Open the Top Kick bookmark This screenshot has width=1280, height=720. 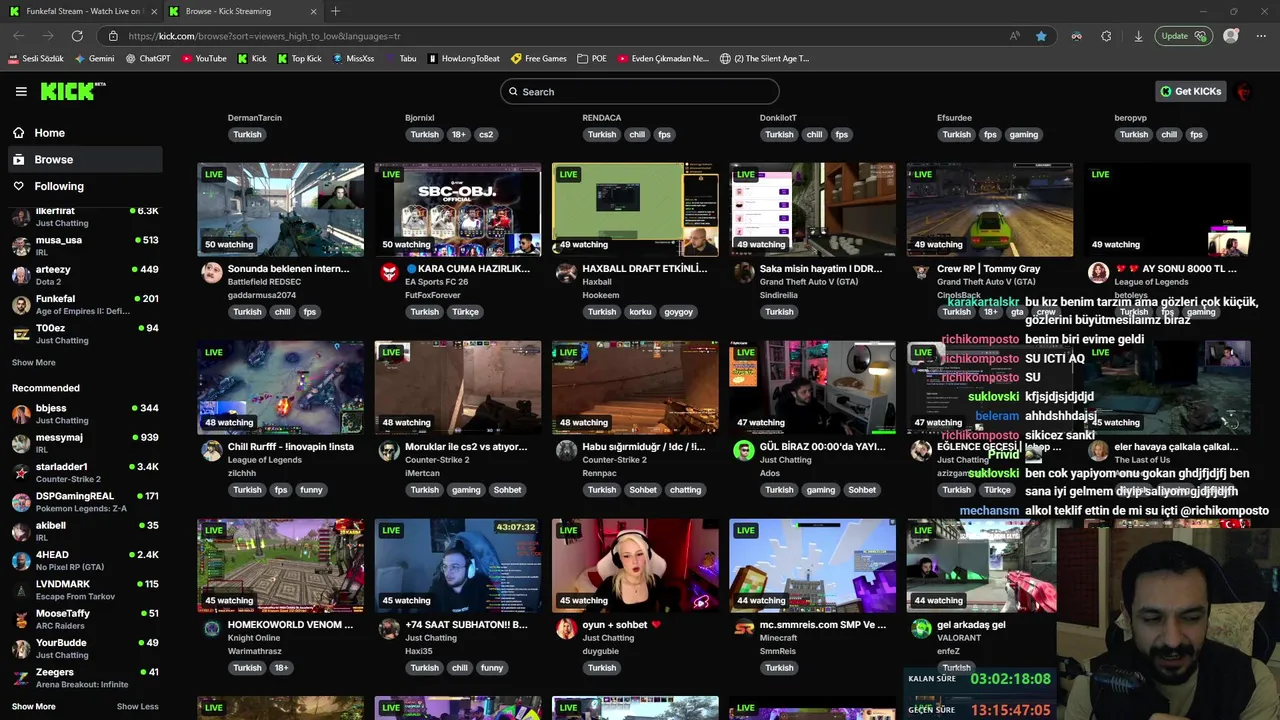[x=299, y=59]
